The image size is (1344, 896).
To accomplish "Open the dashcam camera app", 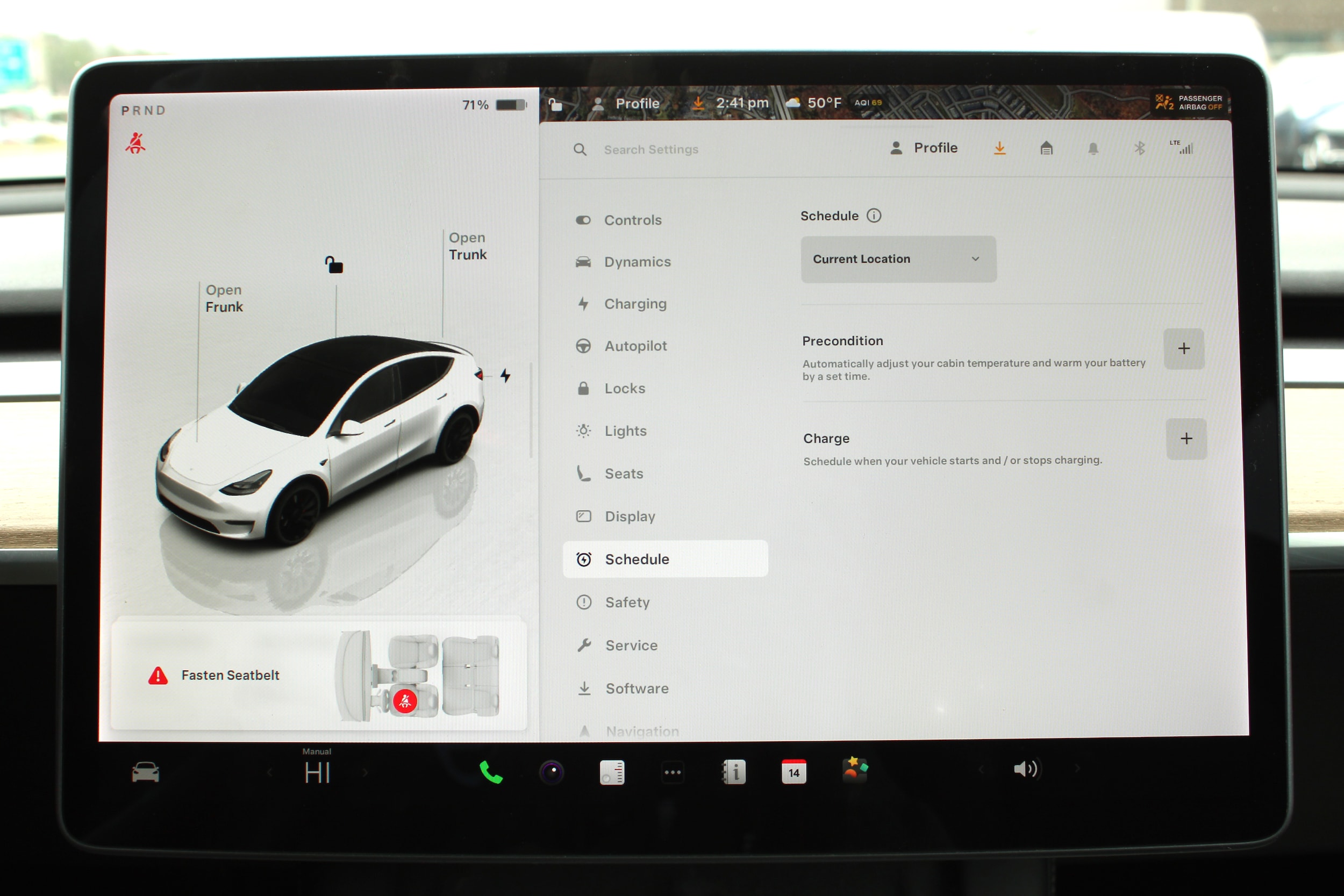I will (x=552, y=772).
